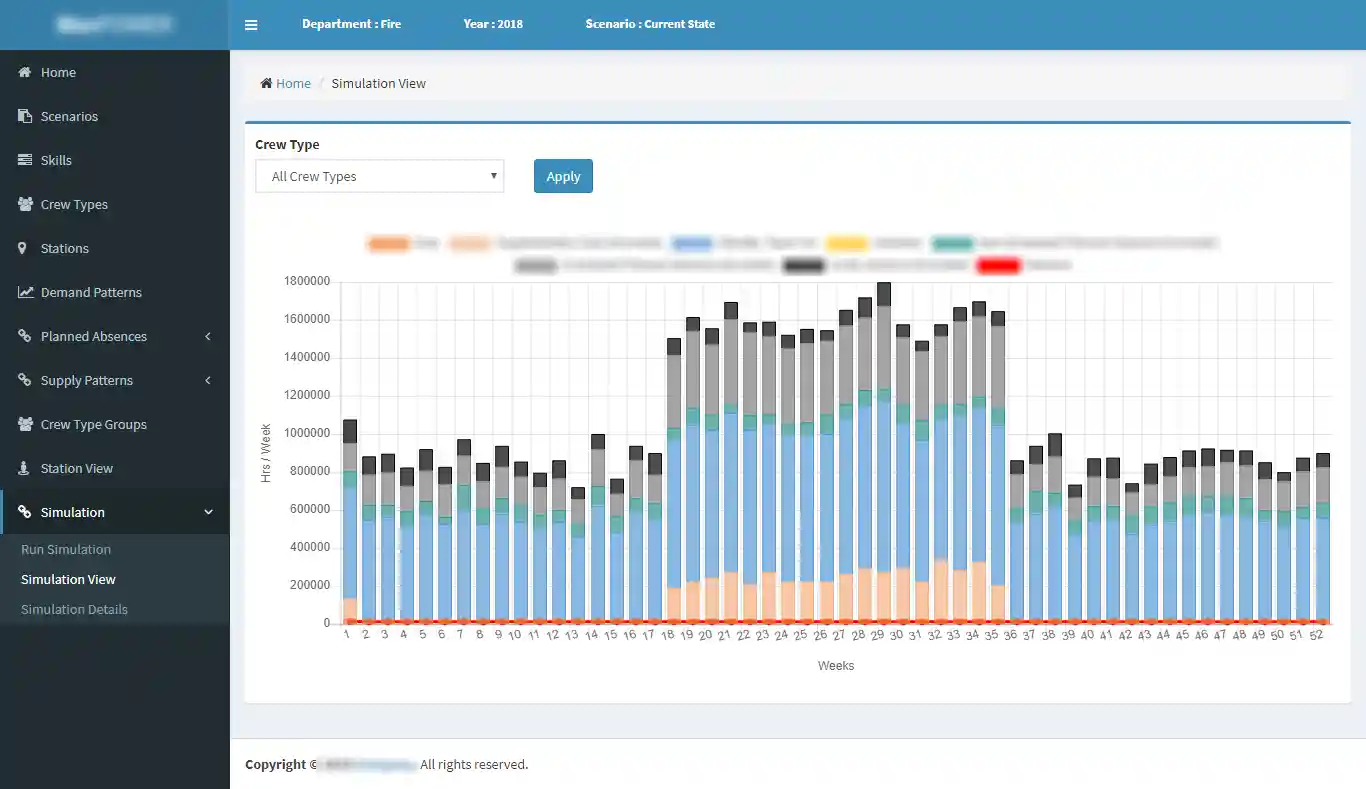The image size is (1366, 789).
Task: Open Home from the sidebar
Action: pos(58,72)
